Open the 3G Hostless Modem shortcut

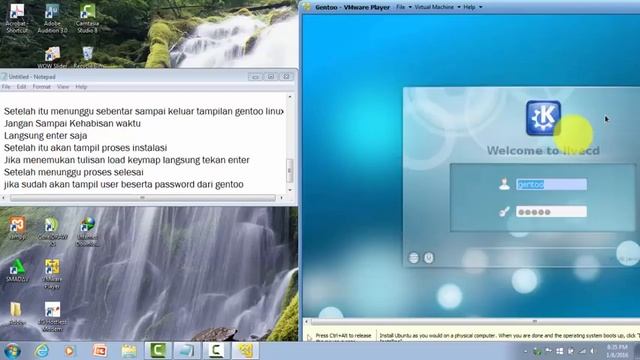click(52, 316)
